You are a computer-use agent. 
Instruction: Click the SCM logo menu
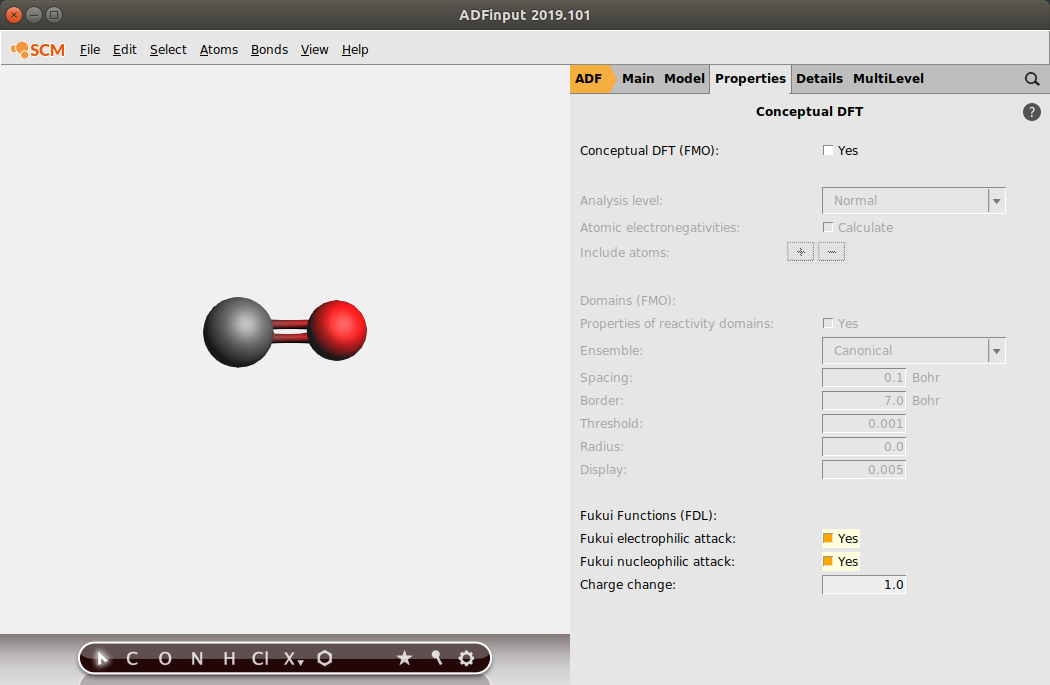(38, 50)
